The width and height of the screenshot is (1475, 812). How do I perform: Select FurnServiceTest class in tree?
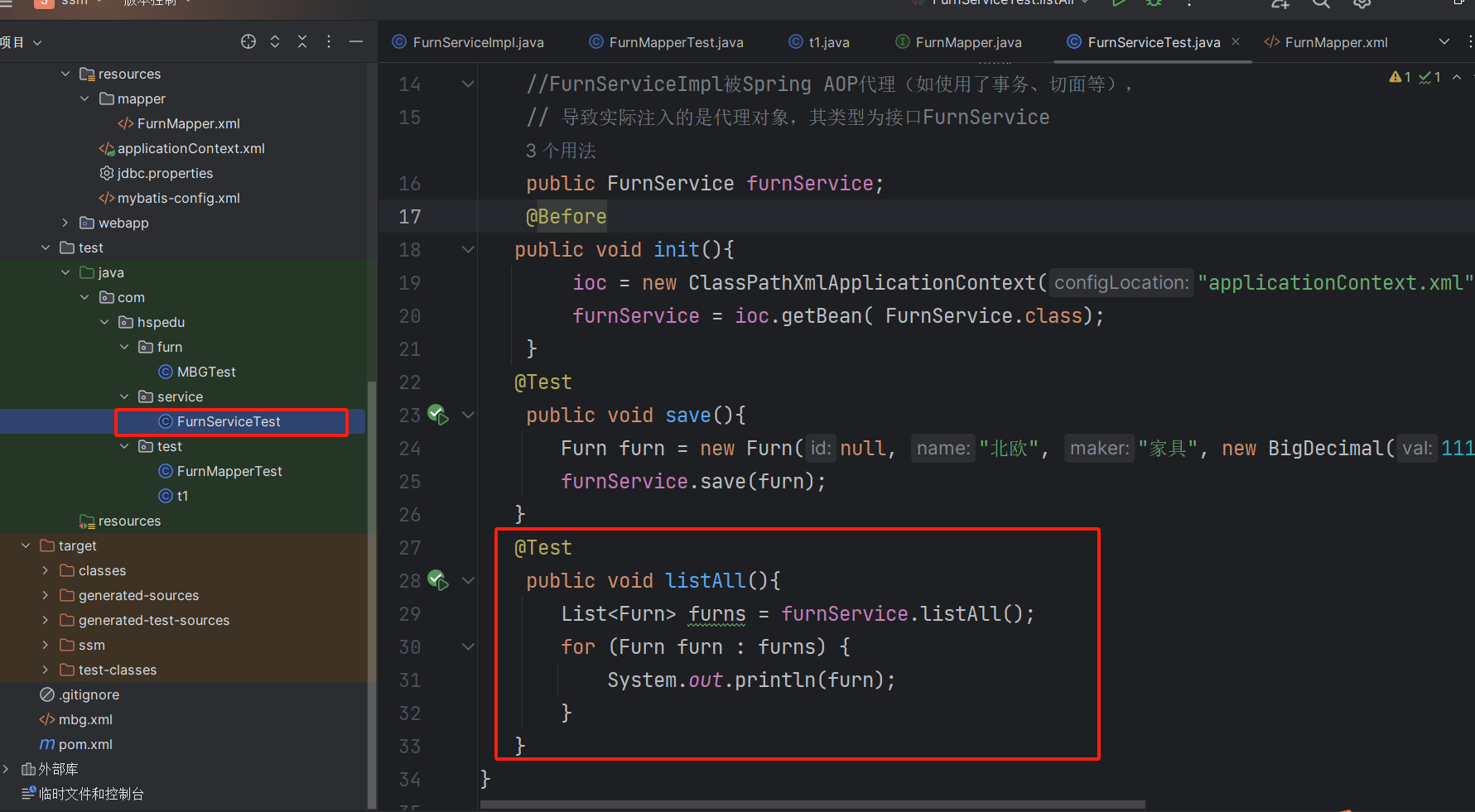(219, 421)
